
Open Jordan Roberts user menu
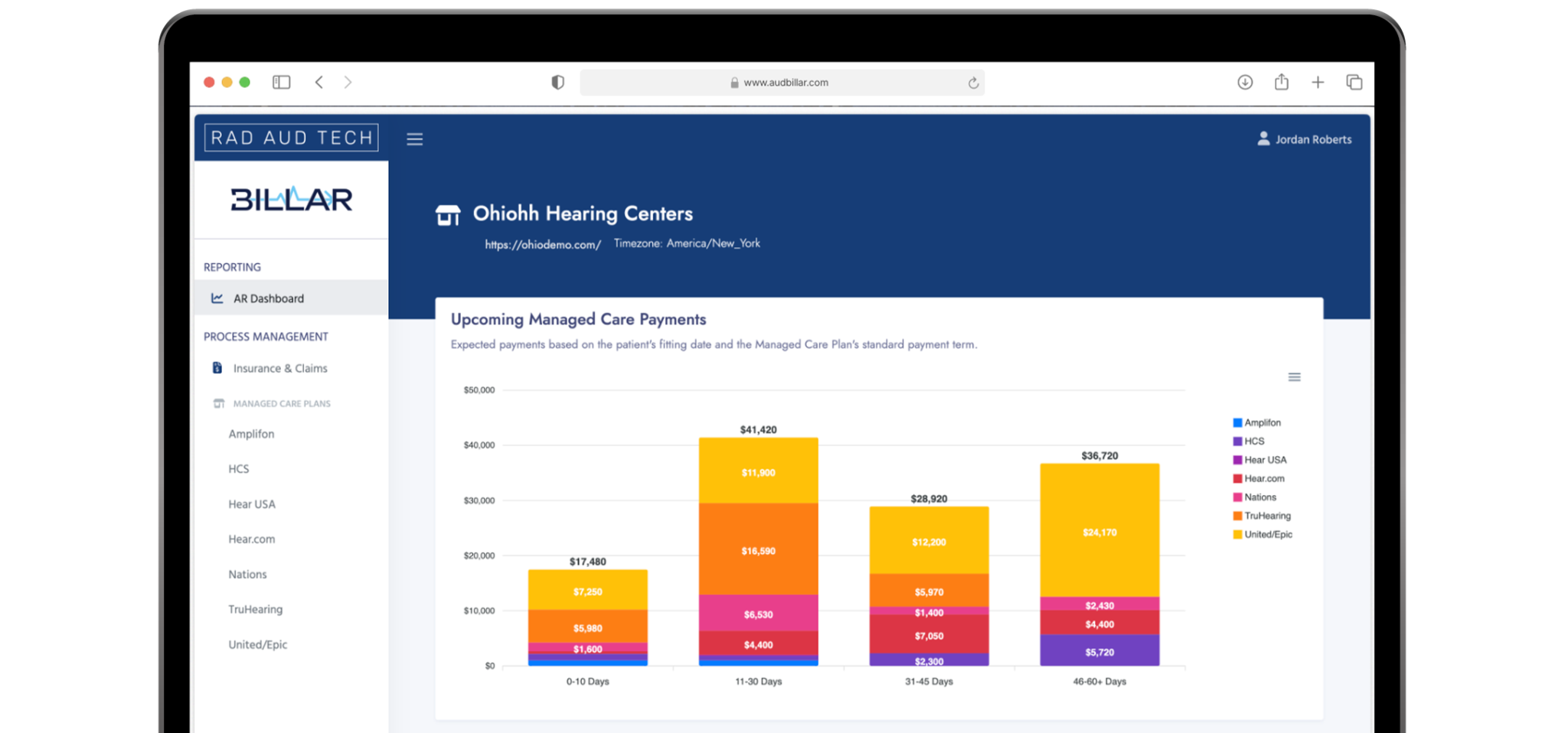click(x=1305, y=139)
